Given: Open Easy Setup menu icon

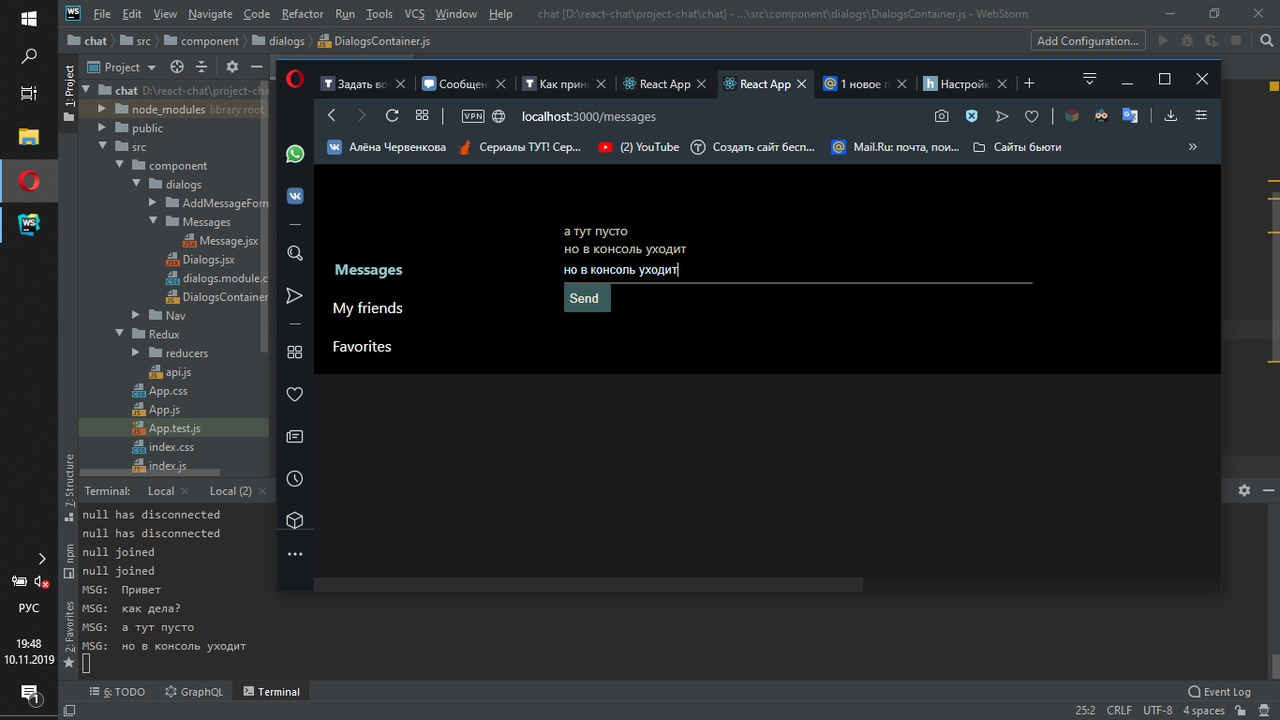Looking at the screenshot, I should [x=1202, y=116].
